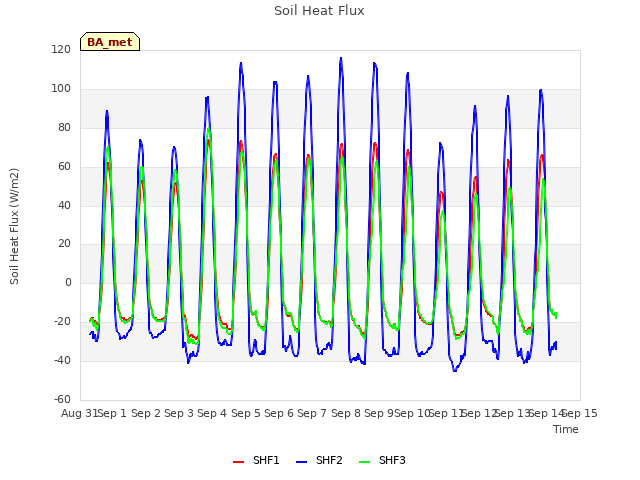Screen dimensions: 640x480
Task: Toggle the SHF3 series in legend
Action: point(382,460)
